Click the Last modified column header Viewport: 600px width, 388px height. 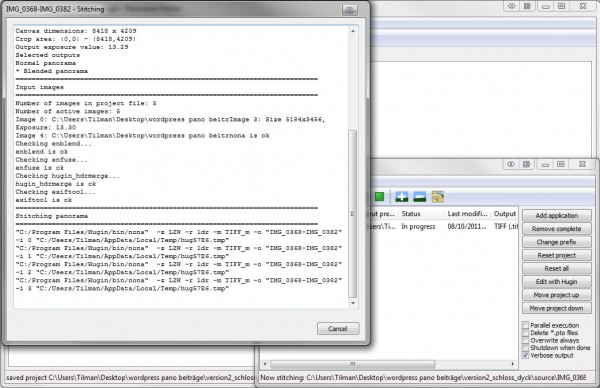point(467,214)
